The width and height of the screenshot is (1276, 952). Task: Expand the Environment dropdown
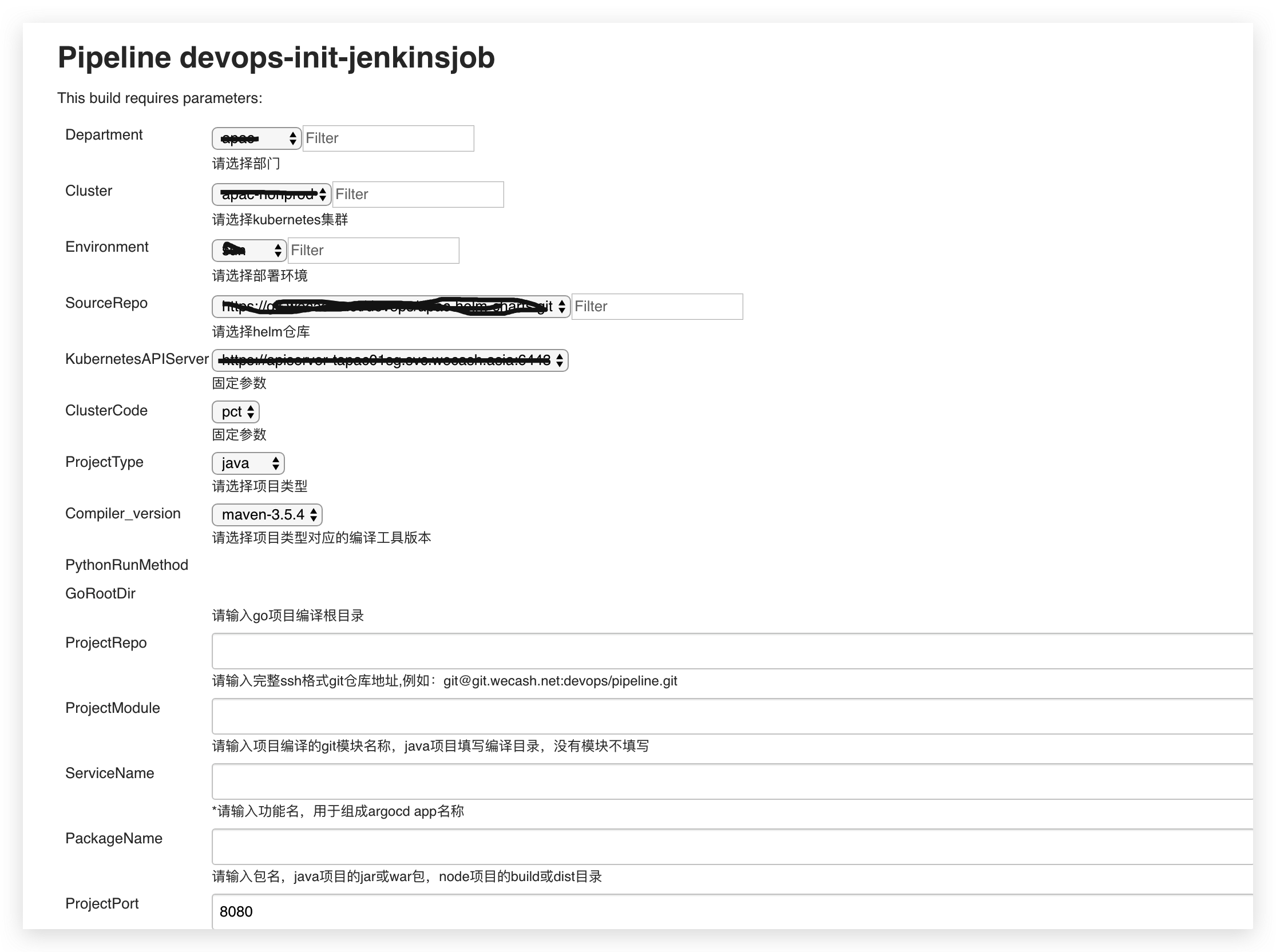248,250
